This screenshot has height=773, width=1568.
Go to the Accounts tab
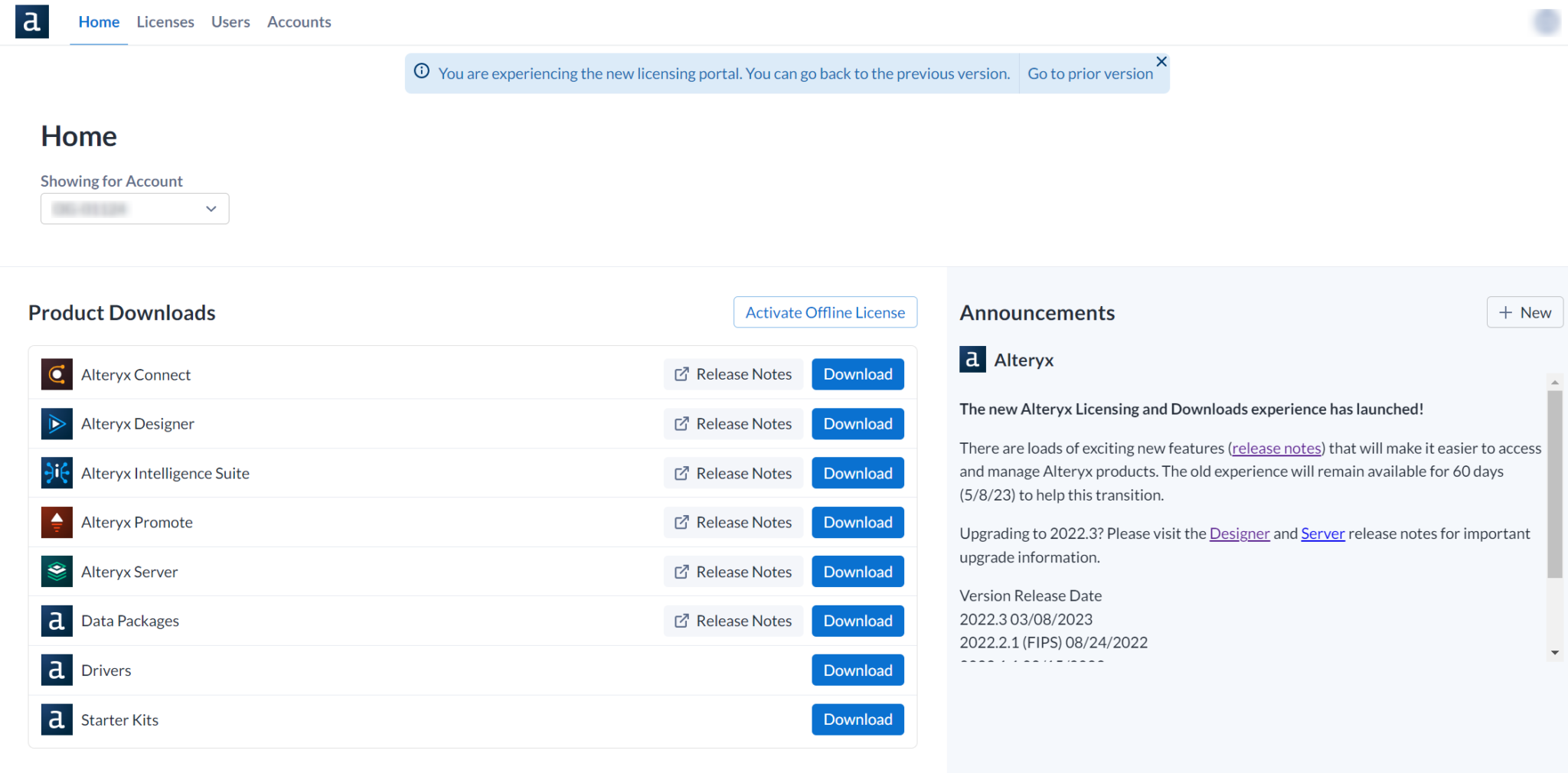click(299, 22)
